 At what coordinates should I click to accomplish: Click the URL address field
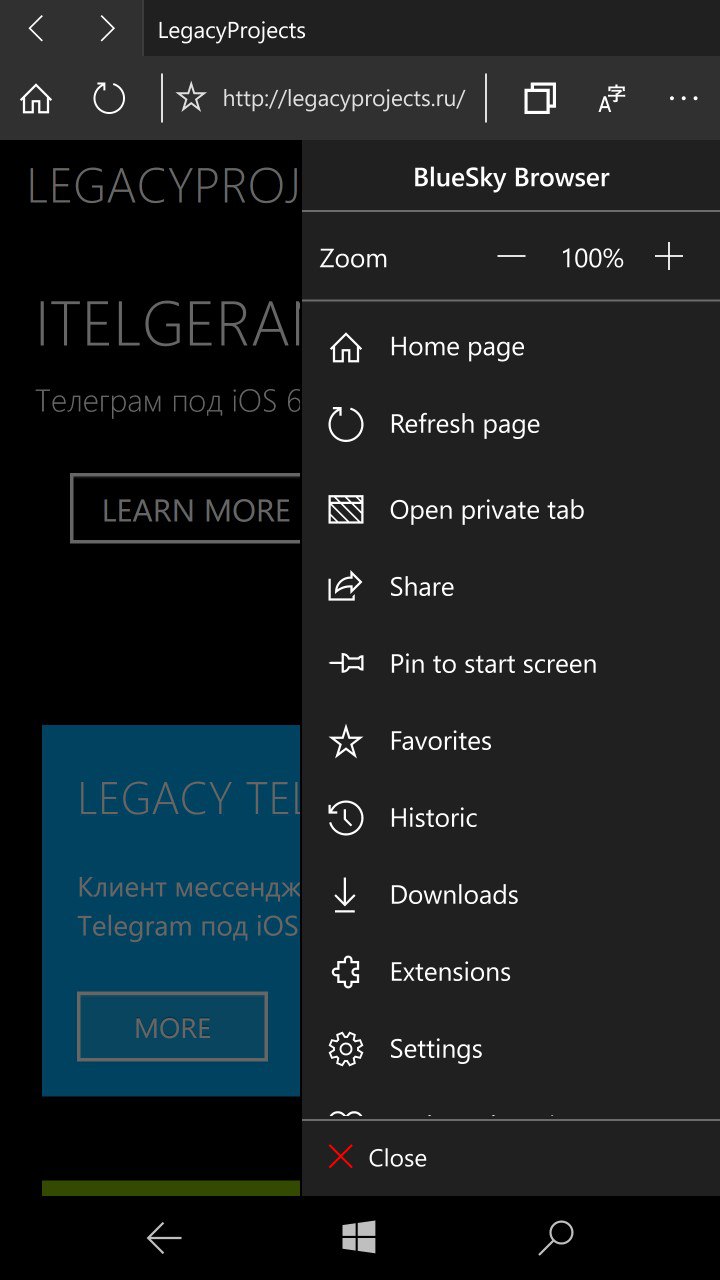pos(343,99)
